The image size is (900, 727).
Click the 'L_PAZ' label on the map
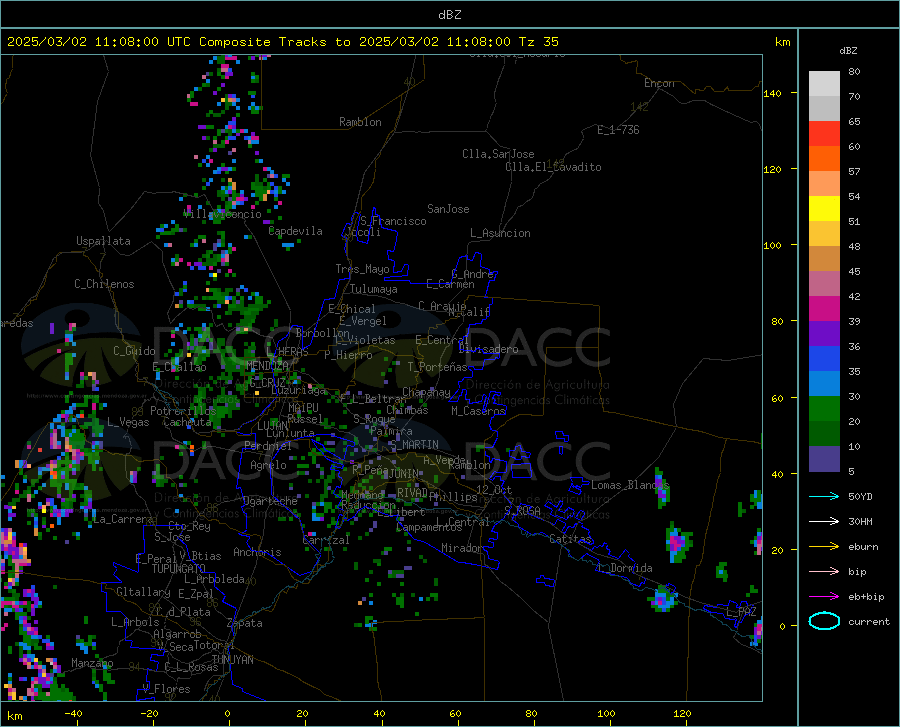[741, 612]
